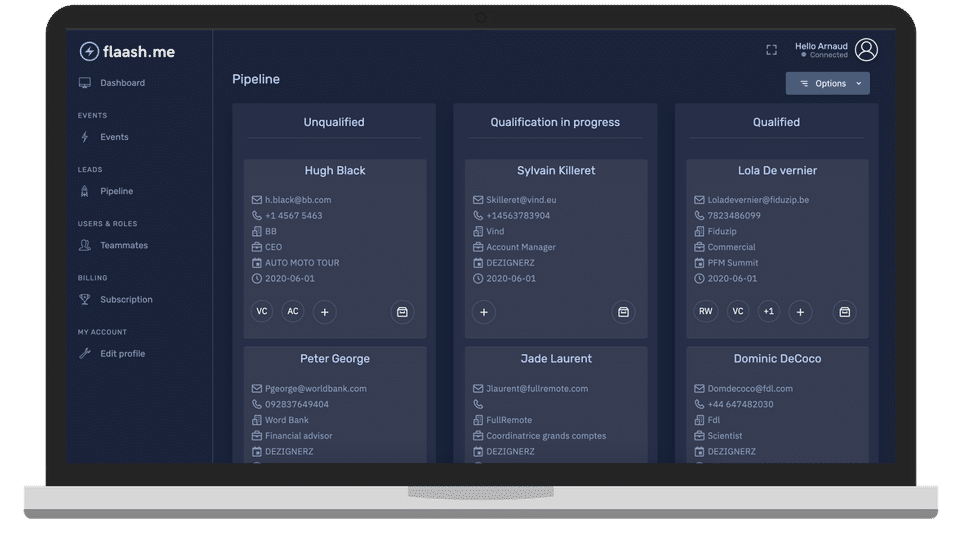Click the RW badge on Lola De vernier

[706, 312]
